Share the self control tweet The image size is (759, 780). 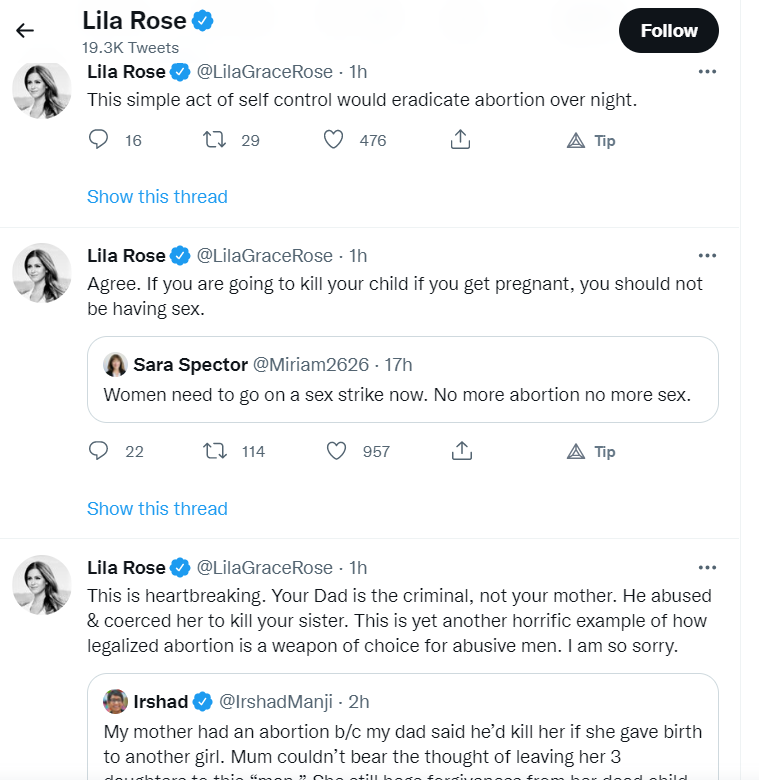(x=460, y=139)
